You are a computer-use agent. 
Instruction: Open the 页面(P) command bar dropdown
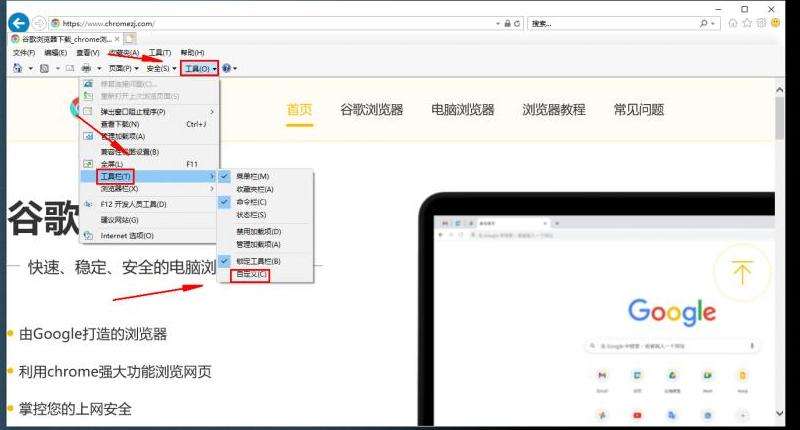[x=123, y=68]
